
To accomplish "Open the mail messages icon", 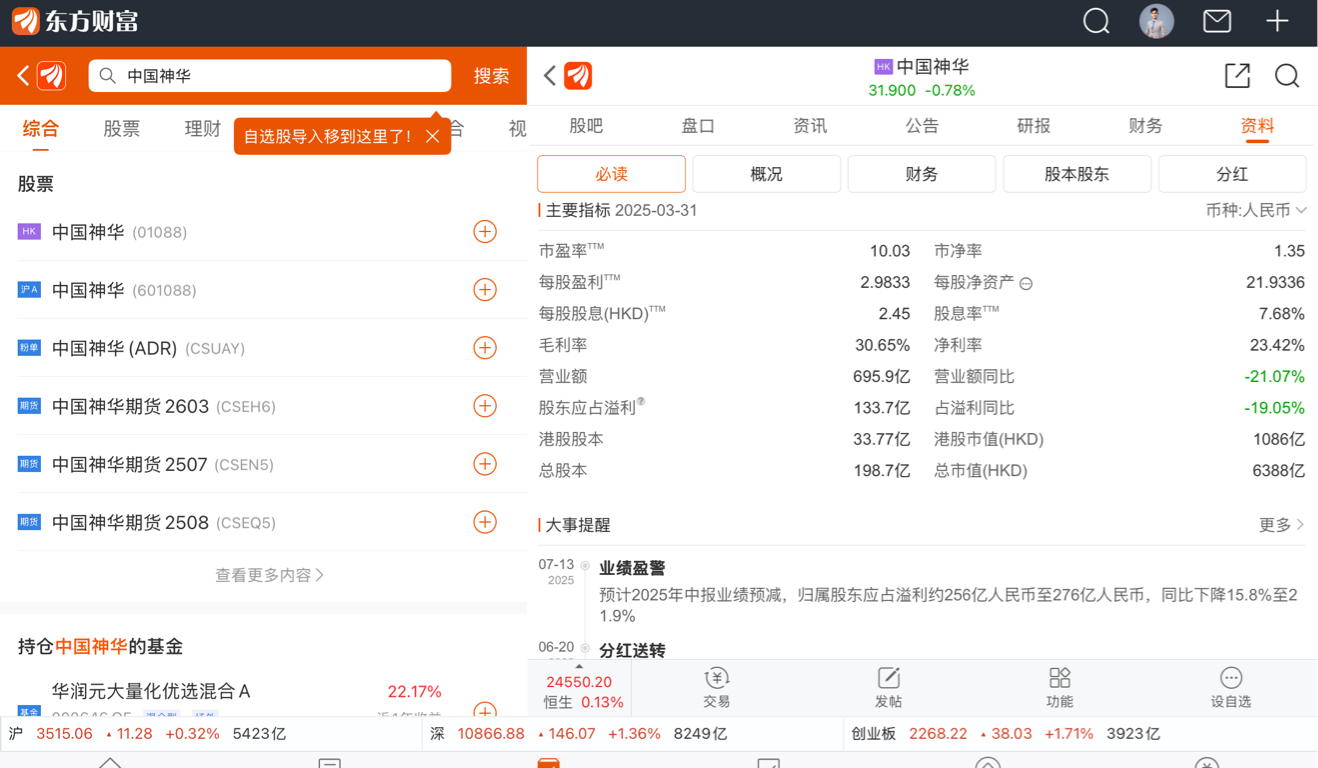I will point(1217,21).
